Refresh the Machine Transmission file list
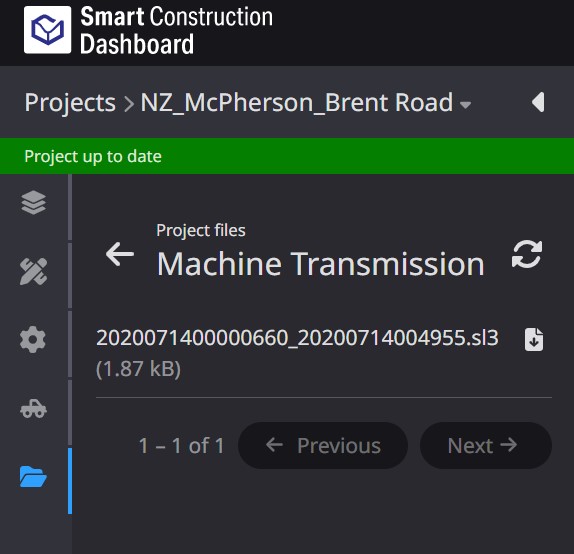 coord(527,254)
